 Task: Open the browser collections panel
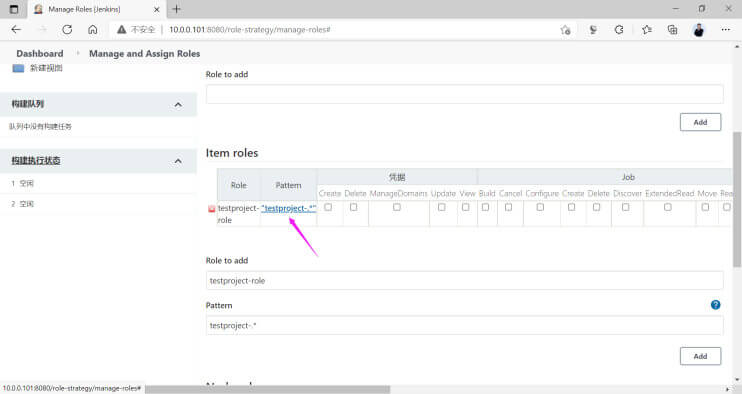[672, 30]
